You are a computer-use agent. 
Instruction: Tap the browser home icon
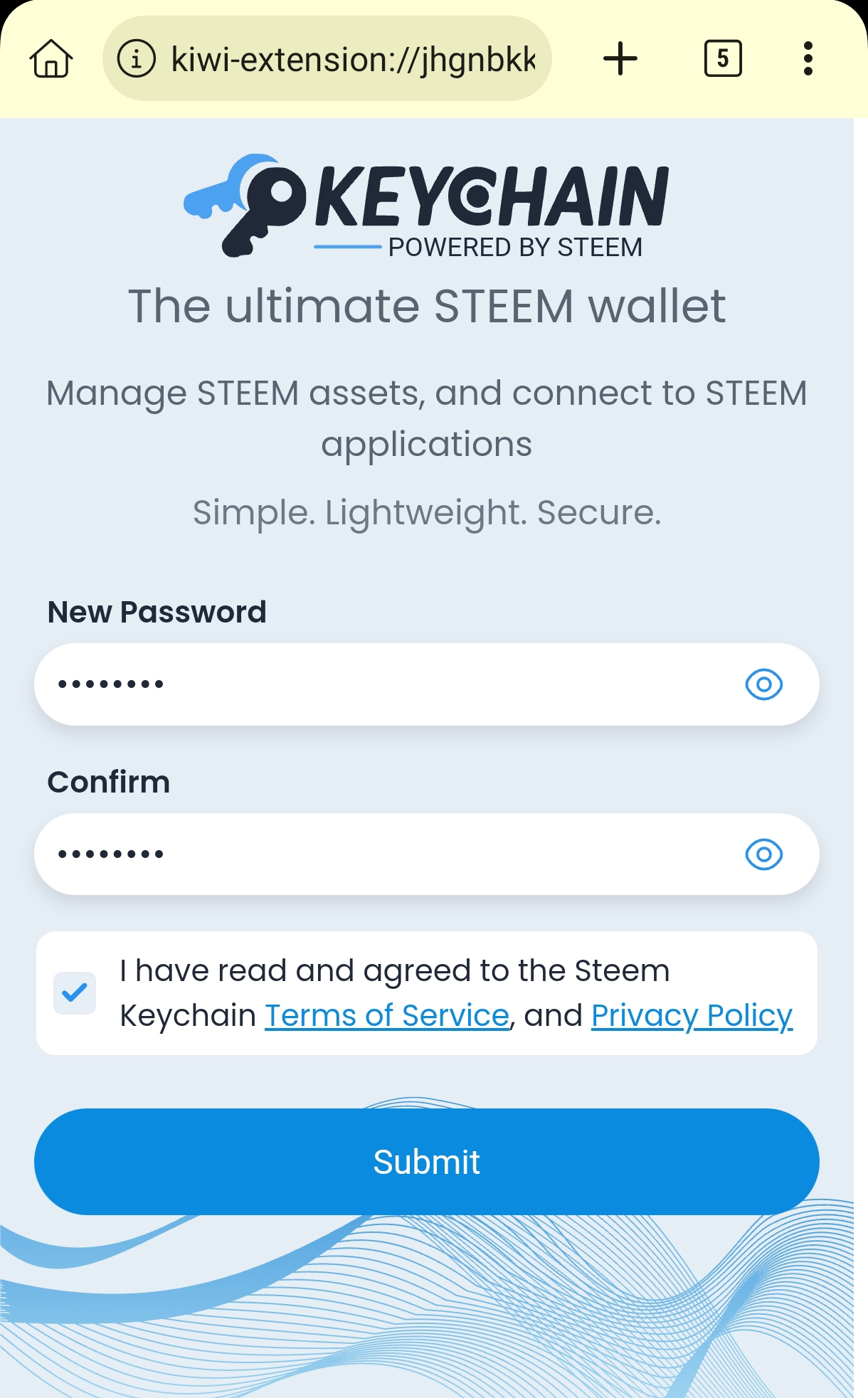tap(51, 58)
